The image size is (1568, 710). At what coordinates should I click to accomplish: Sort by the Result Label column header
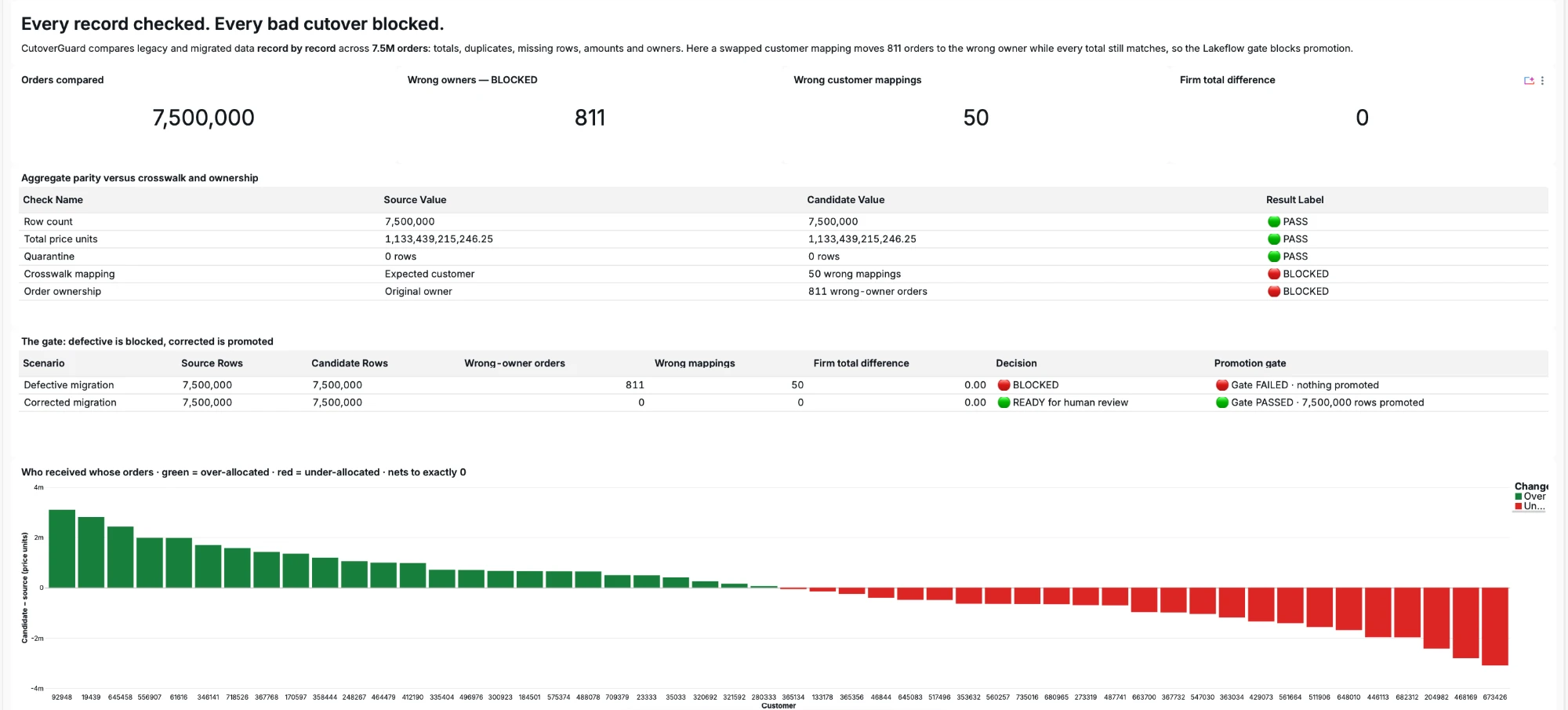[1294, 200]
